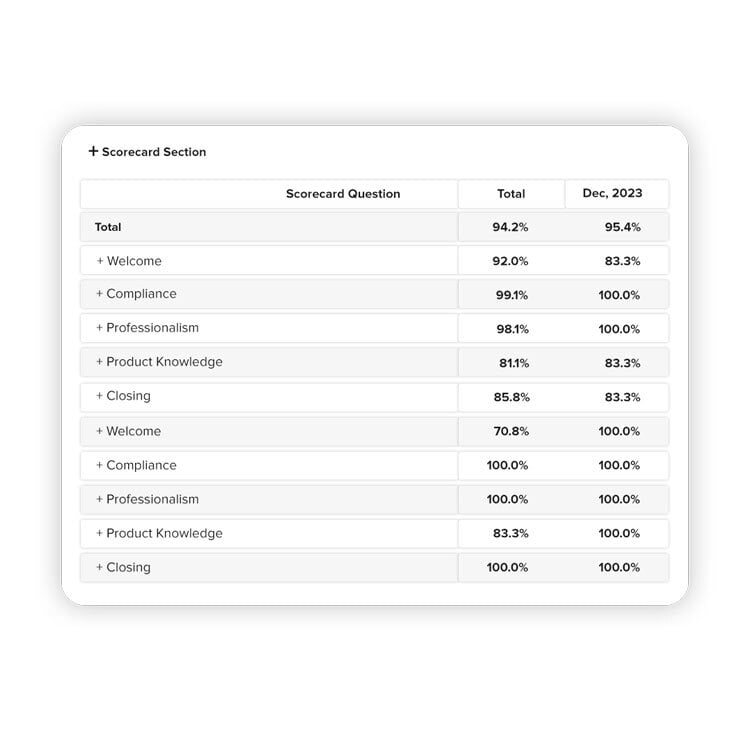Click the 94.2% overall total cell
This screenshot has width=750, height=750.
coord(510,227)
